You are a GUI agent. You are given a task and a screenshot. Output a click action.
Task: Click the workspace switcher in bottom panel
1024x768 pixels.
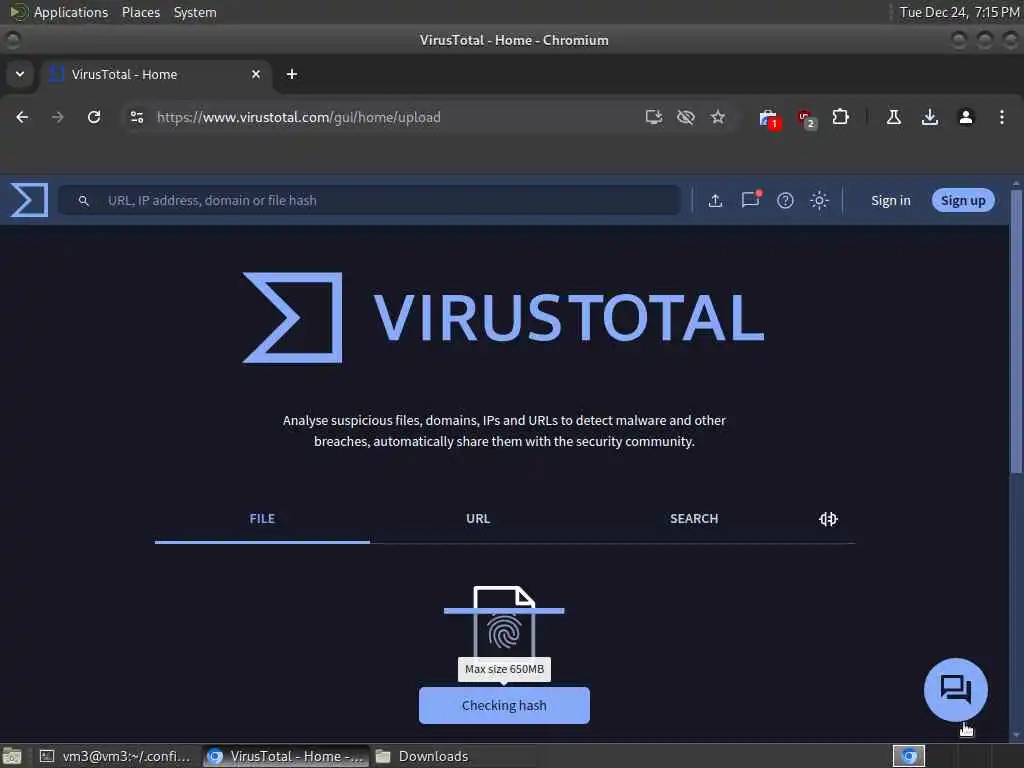908,756
